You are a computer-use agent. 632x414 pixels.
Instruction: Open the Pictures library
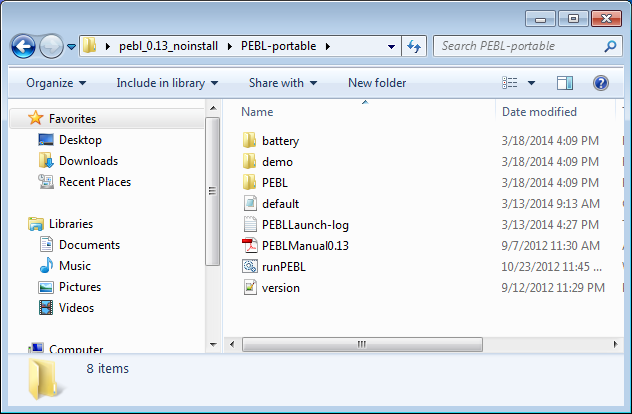tap(80, 287)
